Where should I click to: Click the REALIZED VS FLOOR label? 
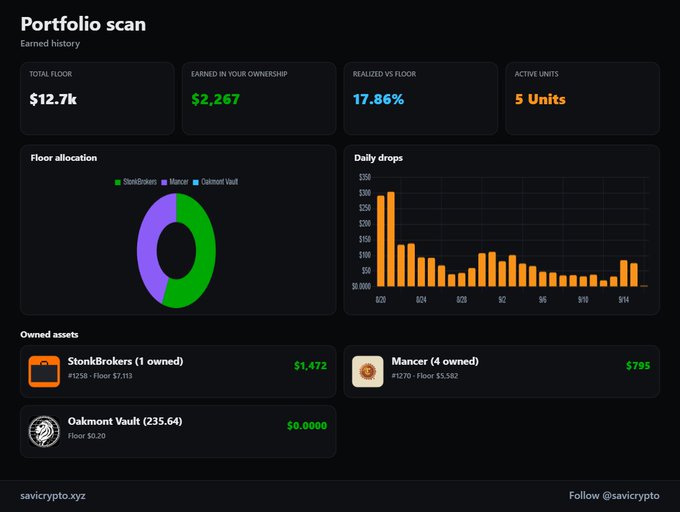tap(384, 74)
